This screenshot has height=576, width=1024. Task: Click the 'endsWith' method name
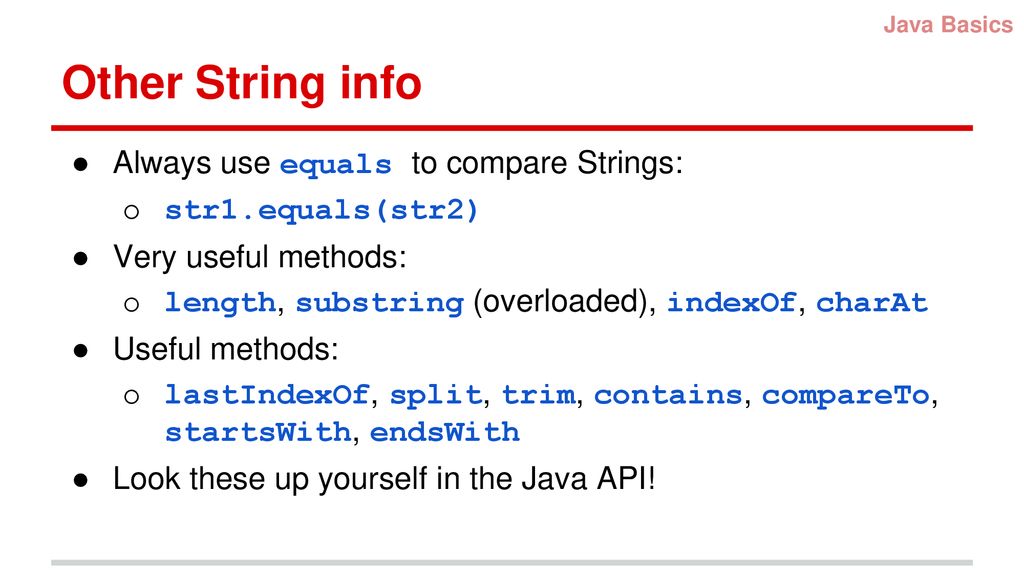click(x=445, y=432)
